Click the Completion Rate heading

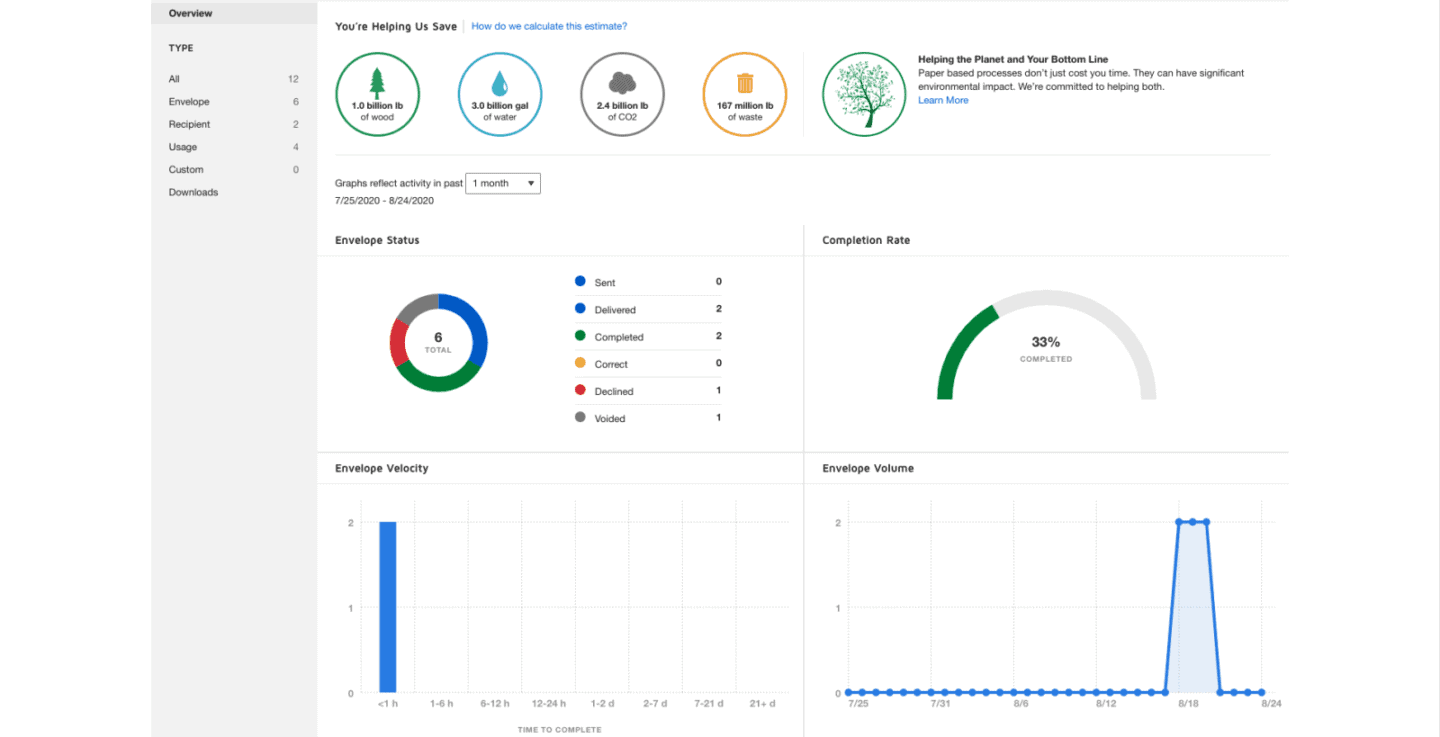click(x=866, y=241)
